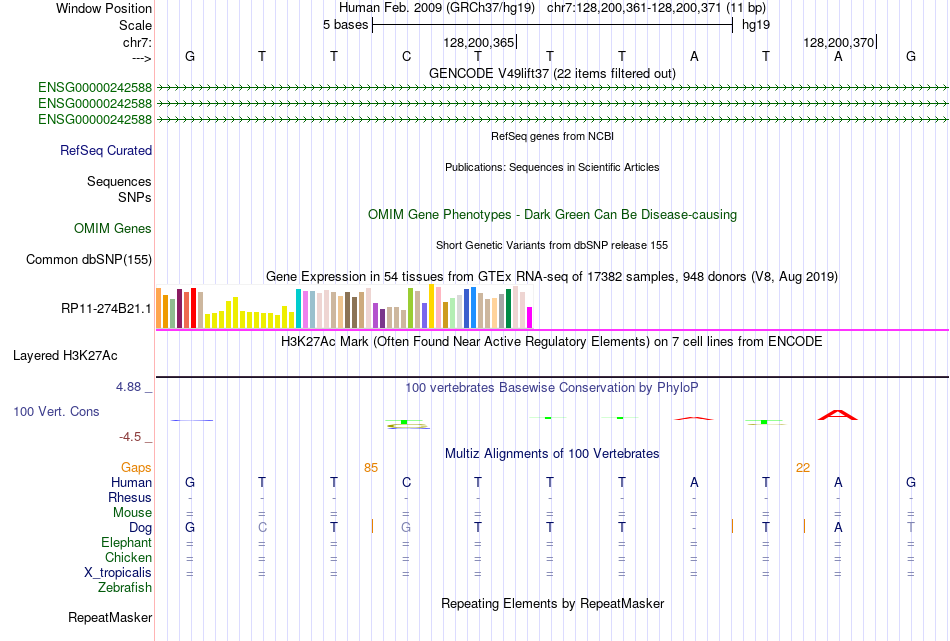Viewport: 950px width, 641px height.
Task: Click the 4.88 PhyloP upper scale value
Action: click(128, 387)
